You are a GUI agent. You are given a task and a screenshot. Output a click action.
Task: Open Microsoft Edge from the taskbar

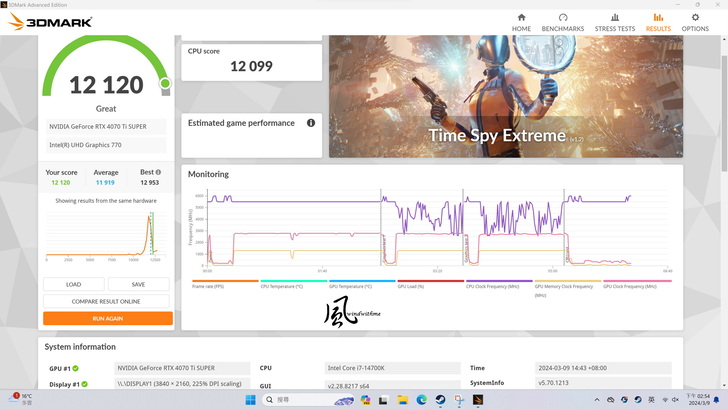[422, 400]
